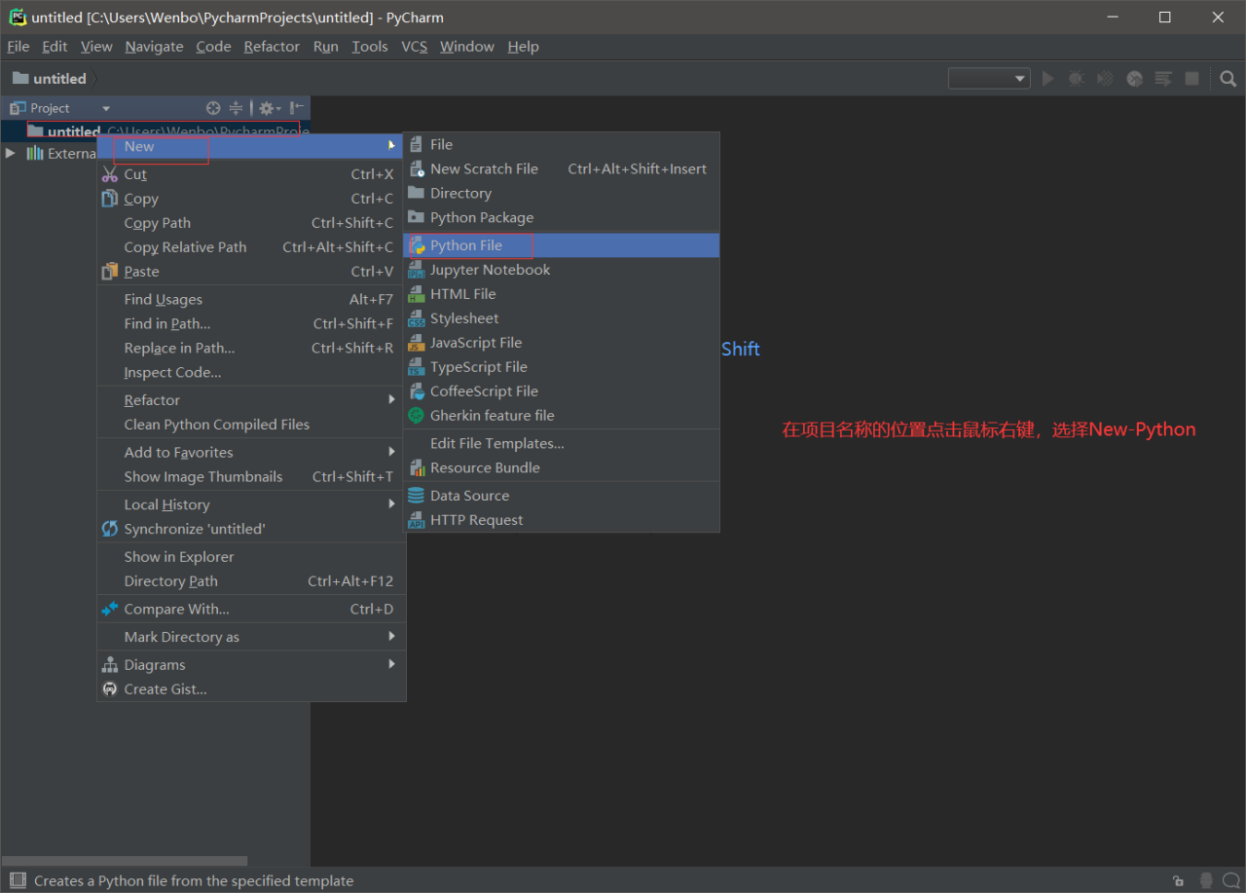Click the Stop square icon in toolbar

pos(1192,78)
